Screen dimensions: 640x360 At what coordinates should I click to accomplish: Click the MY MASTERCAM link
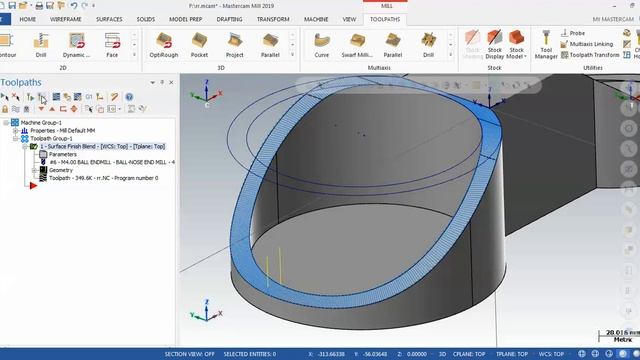(x=613, y=19)
